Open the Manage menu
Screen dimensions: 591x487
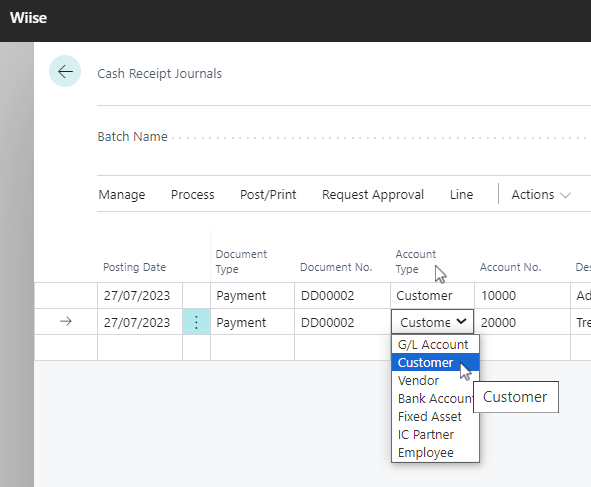pyautogui.click(x=122, y=195)
